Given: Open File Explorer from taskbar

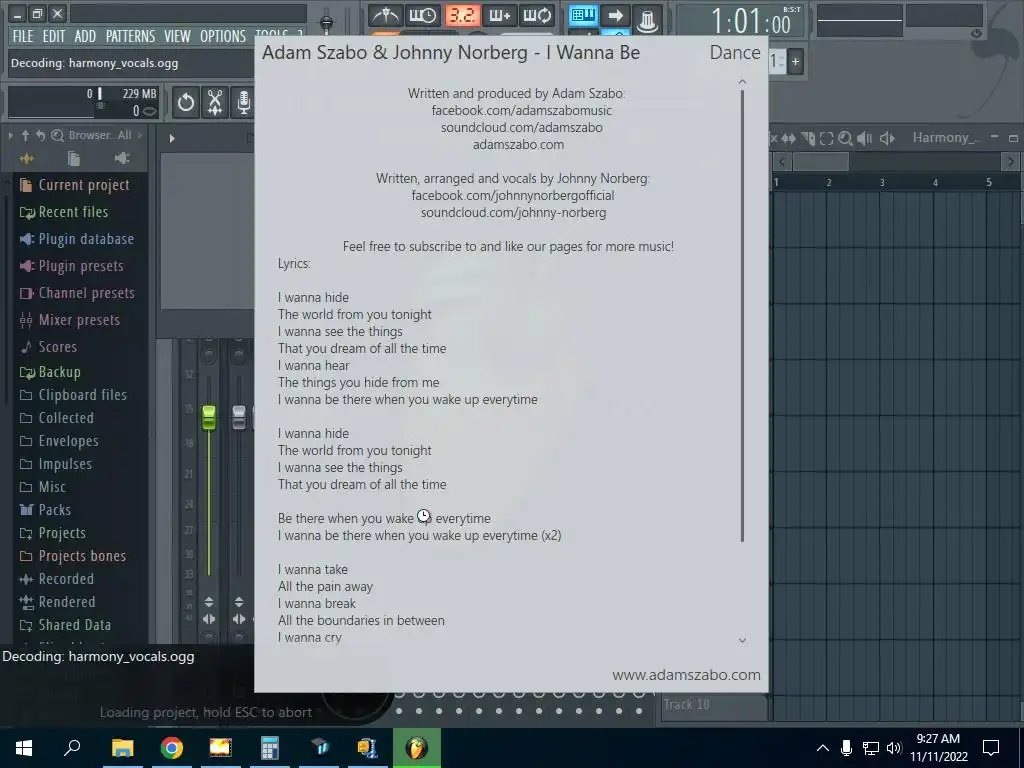Looking at the screenshot, I should (x=122, y=748).
